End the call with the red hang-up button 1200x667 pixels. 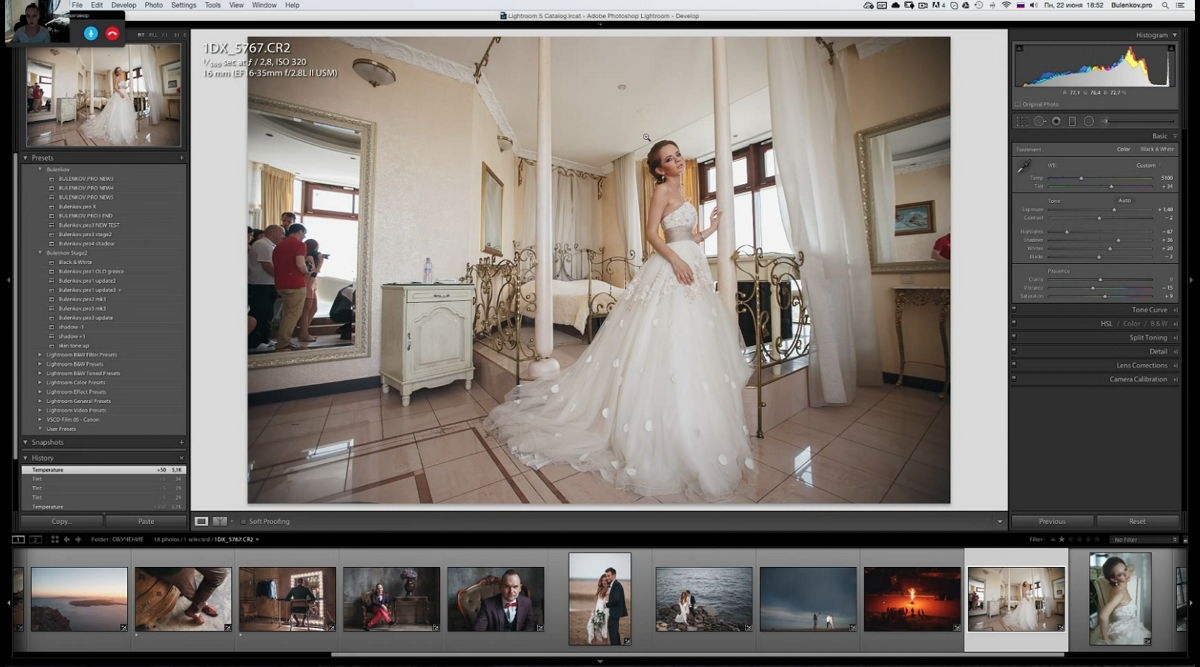[112, 33]
